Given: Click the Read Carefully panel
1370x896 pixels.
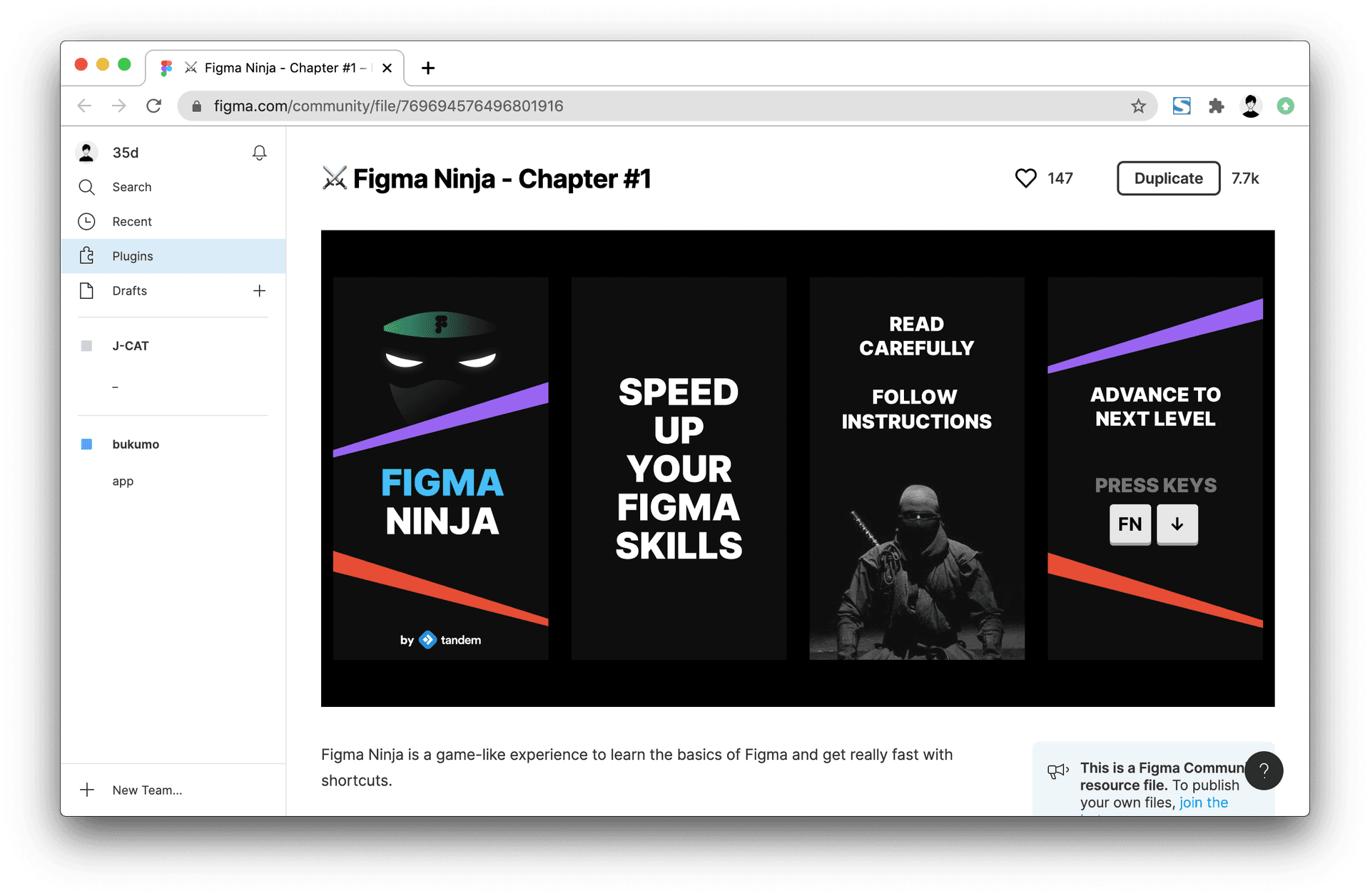Looking at the screenshot, I should pos(917,468).
